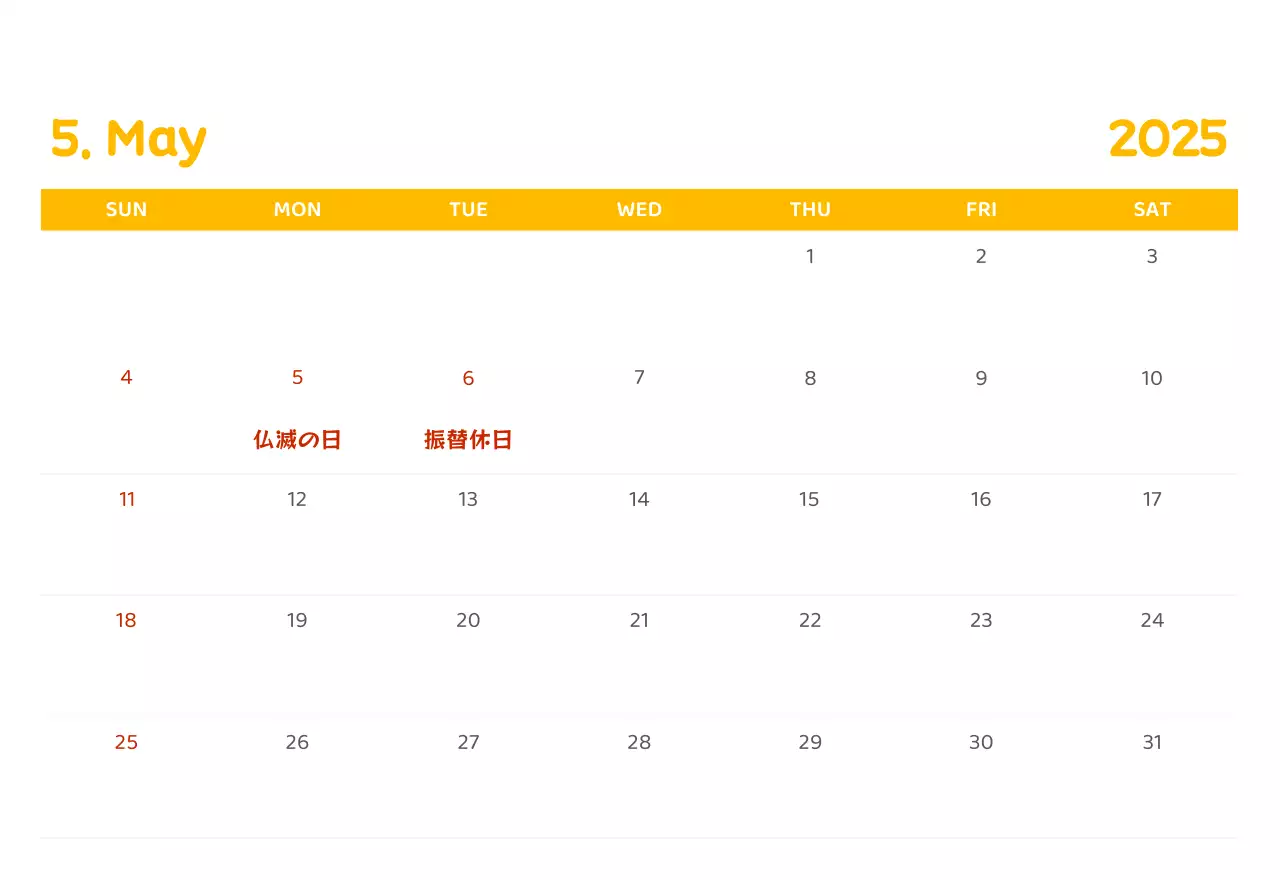Click on date 3 Saturday
Screen dimensions: 1280x880
click(1152, 257)
